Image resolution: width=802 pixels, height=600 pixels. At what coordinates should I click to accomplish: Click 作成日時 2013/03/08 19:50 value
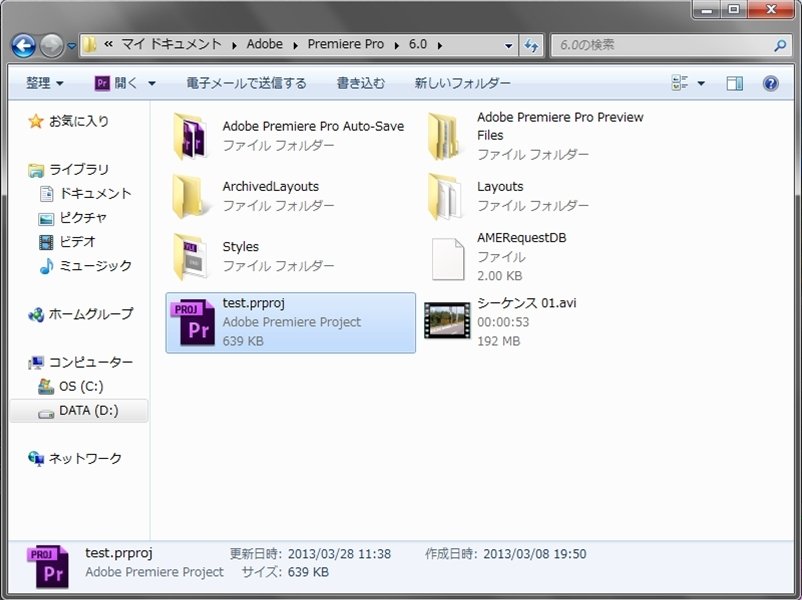pos(535,554)
